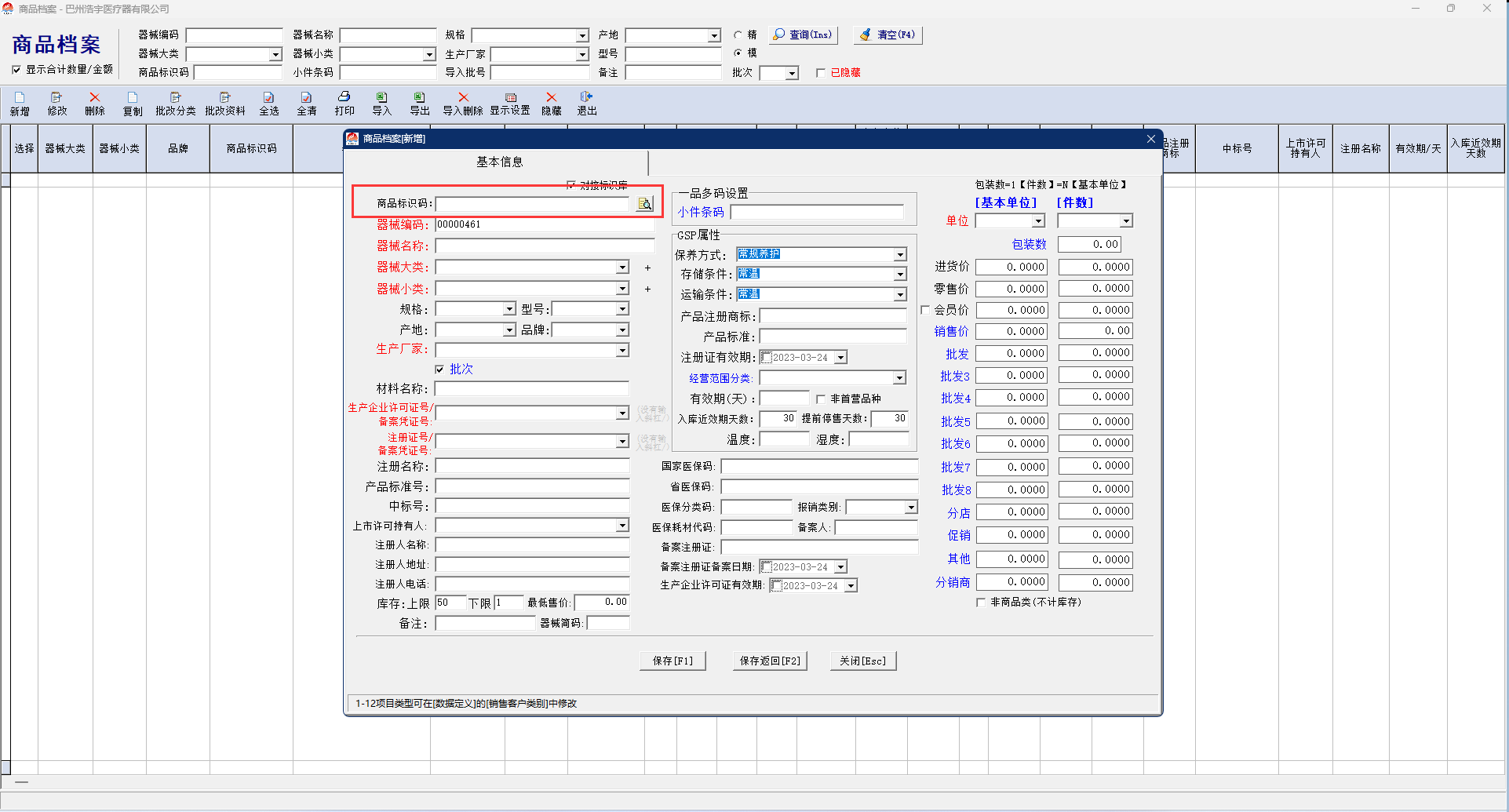The height and width of the screenshot is (812, 1509).
Task: Expand the 器械大类 dropdown in dialog
Action: coord(622,268)
